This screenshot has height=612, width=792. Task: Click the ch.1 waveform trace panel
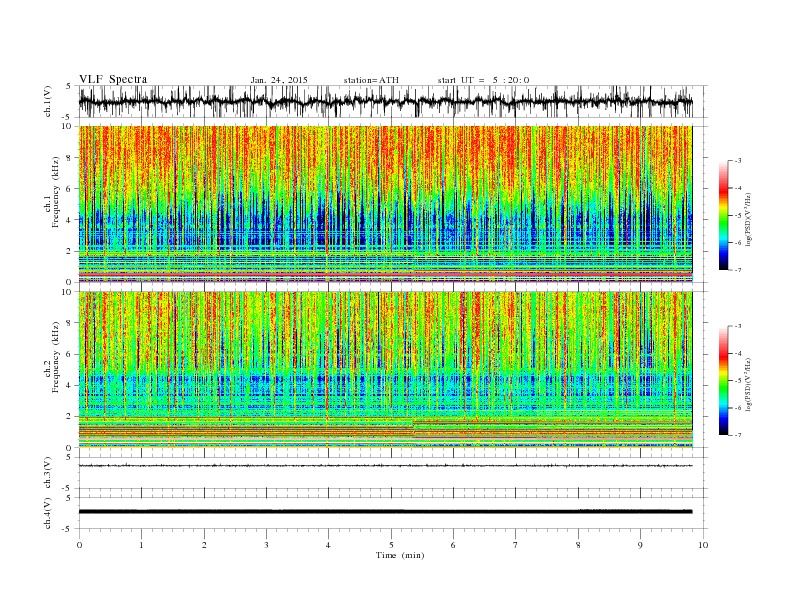393,101
